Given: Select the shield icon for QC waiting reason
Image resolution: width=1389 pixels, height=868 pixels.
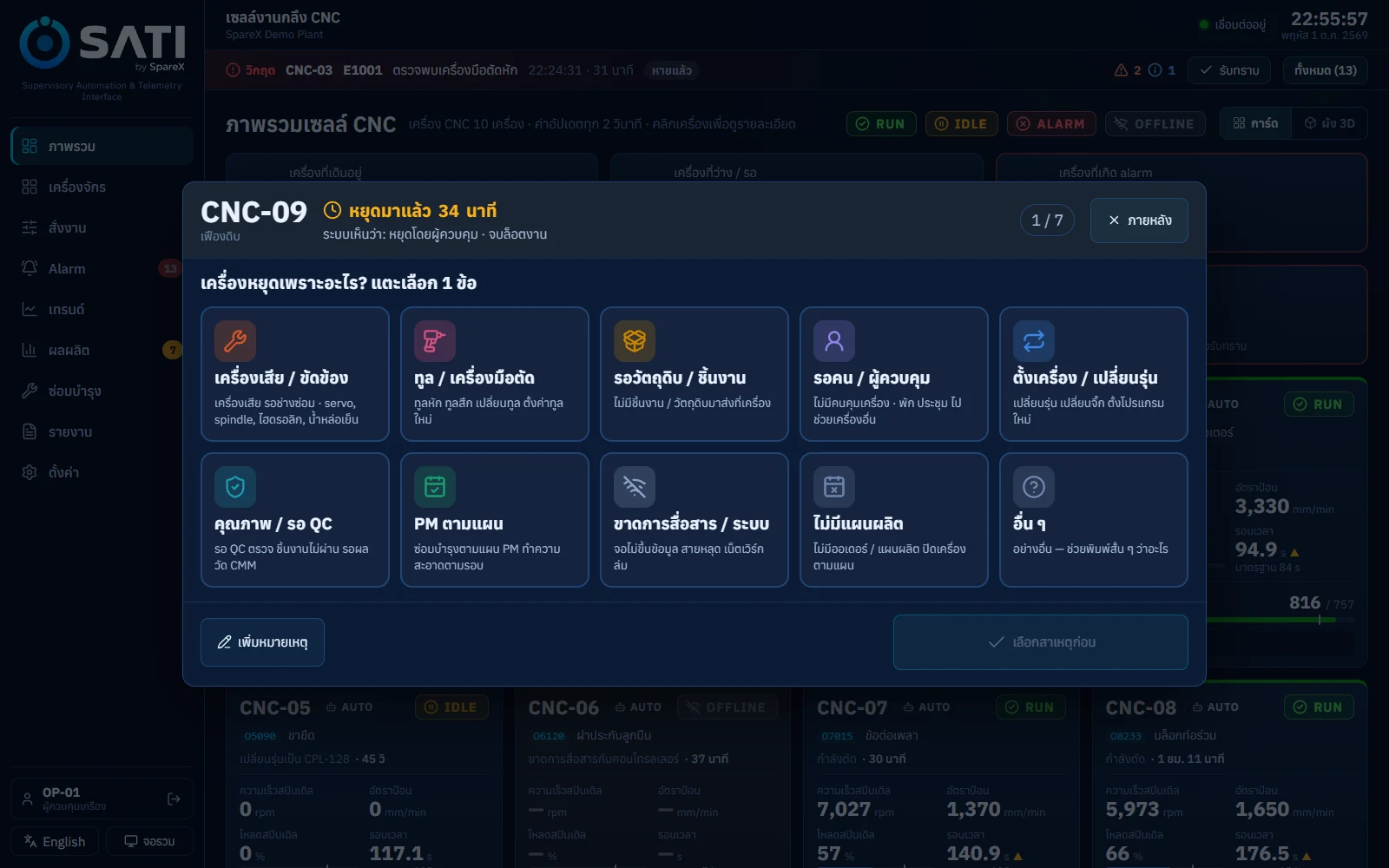Looking at the screenshot, I should click(x=235, y=487).
